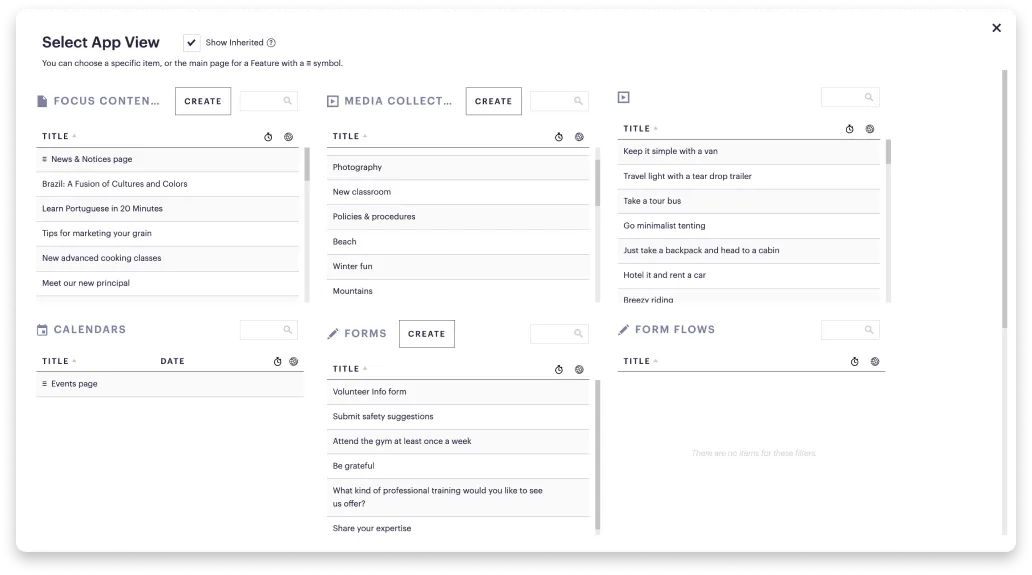Viewport: 1032px width, 575px height.
Task: Click the Calendars timer column icon
Action: click(278, 362)
